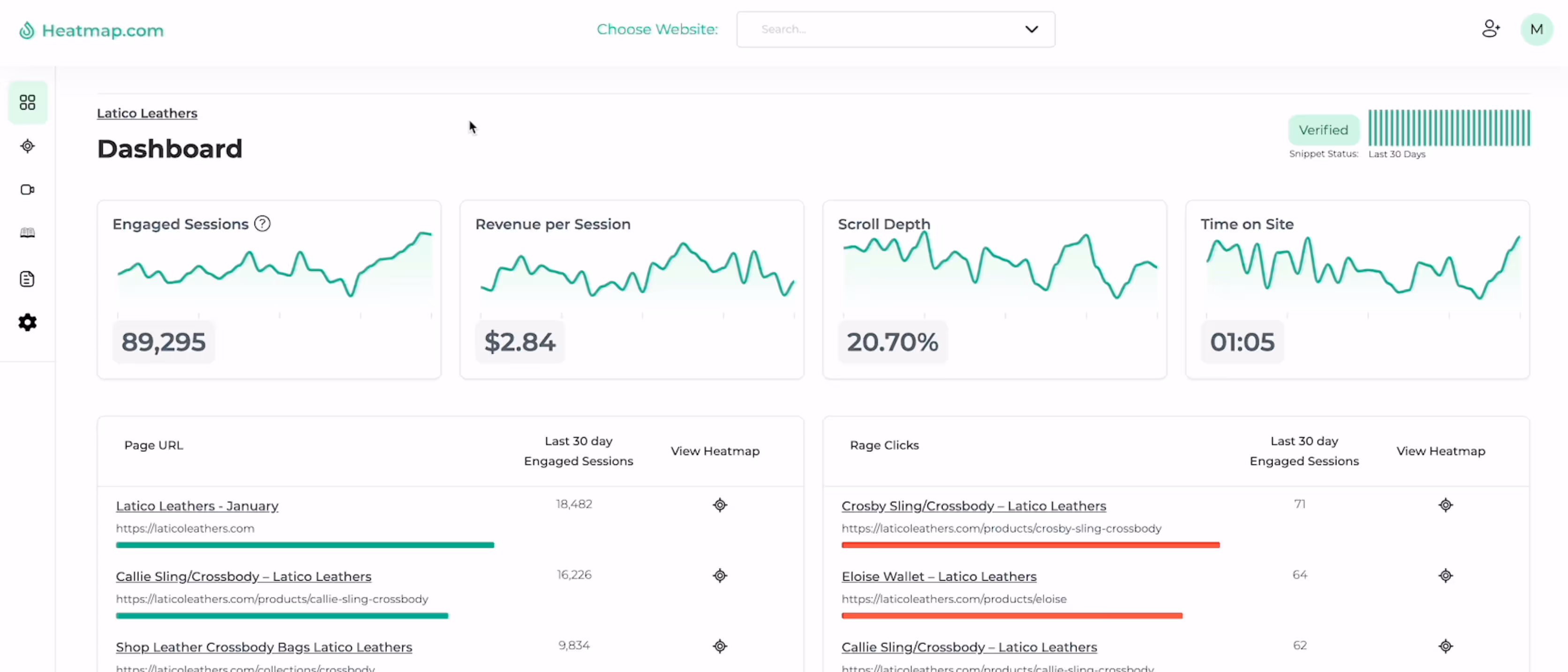
Task: Open the dashboard grid icon in sidebar
Action: pos(27,102)
